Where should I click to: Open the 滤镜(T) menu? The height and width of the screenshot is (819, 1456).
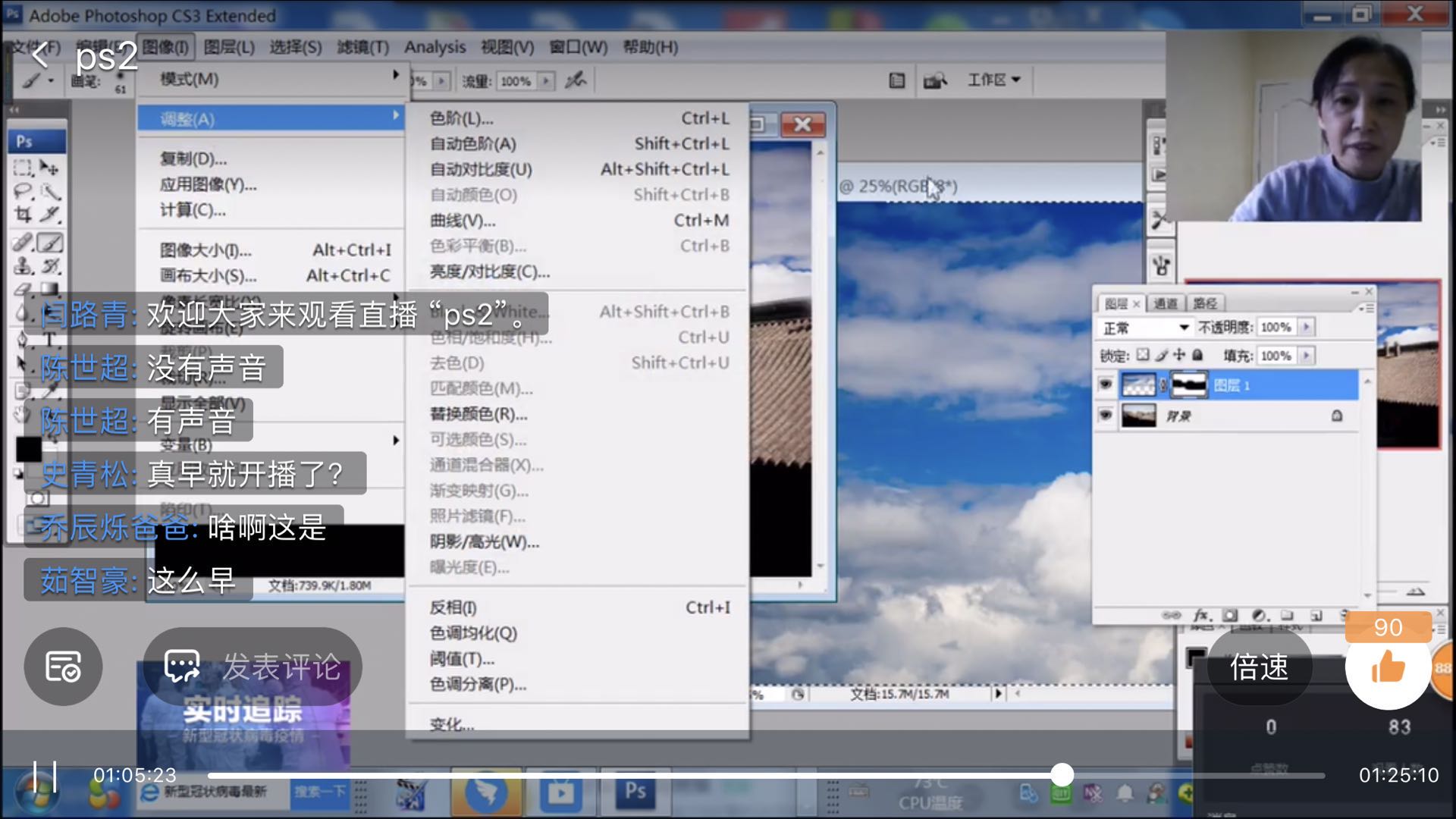(363, 47)
